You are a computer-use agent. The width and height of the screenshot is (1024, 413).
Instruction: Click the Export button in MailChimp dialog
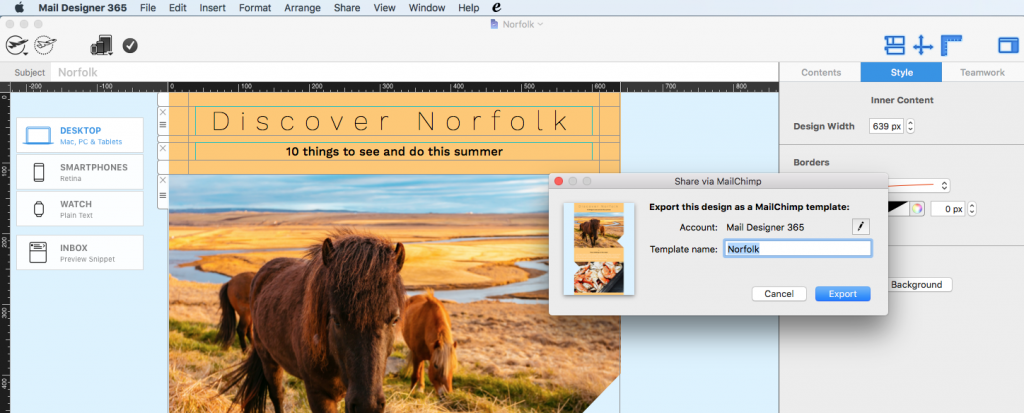[x=842, y=294]
